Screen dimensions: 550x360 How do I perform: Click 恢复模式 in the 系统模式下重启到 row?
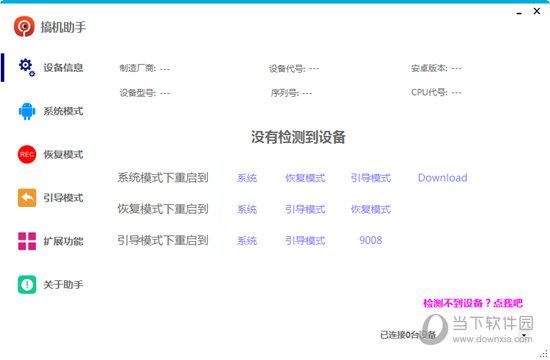pos(305,178)
